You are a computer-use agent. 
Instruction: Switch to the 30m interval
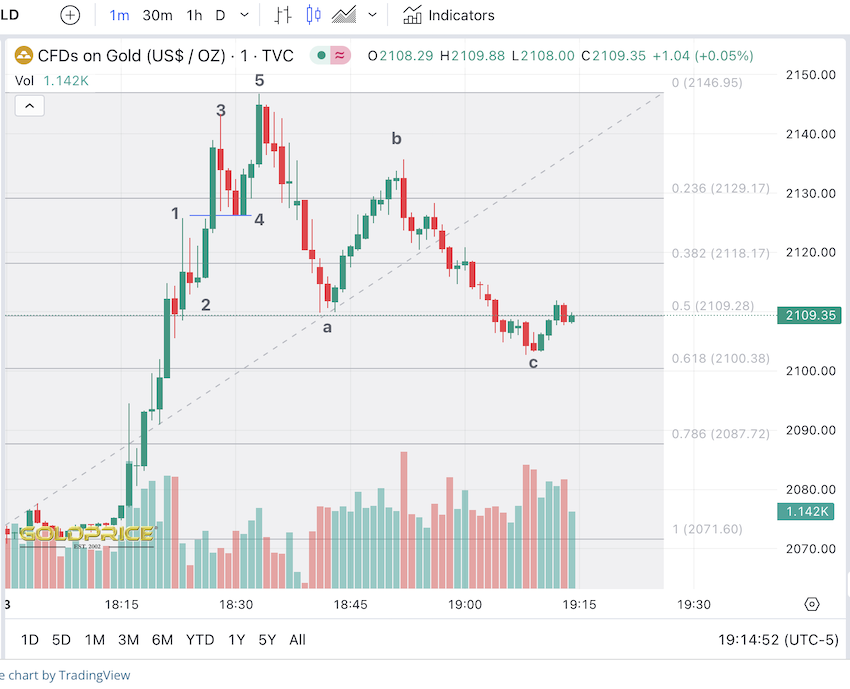(157, 15)
